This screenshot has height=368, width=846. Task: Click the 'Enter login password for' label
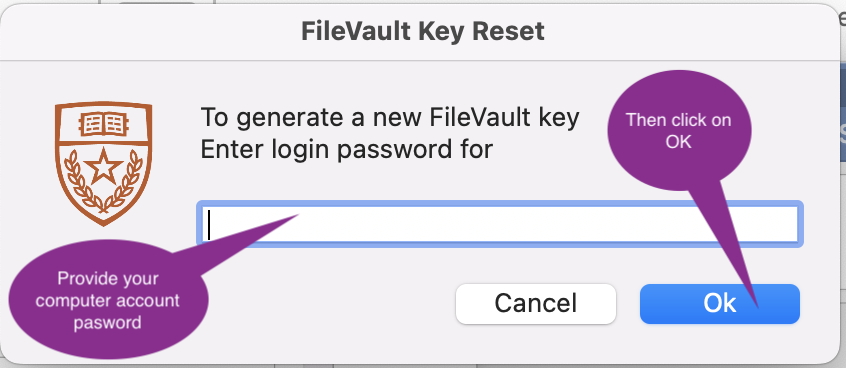pos(346,149)
